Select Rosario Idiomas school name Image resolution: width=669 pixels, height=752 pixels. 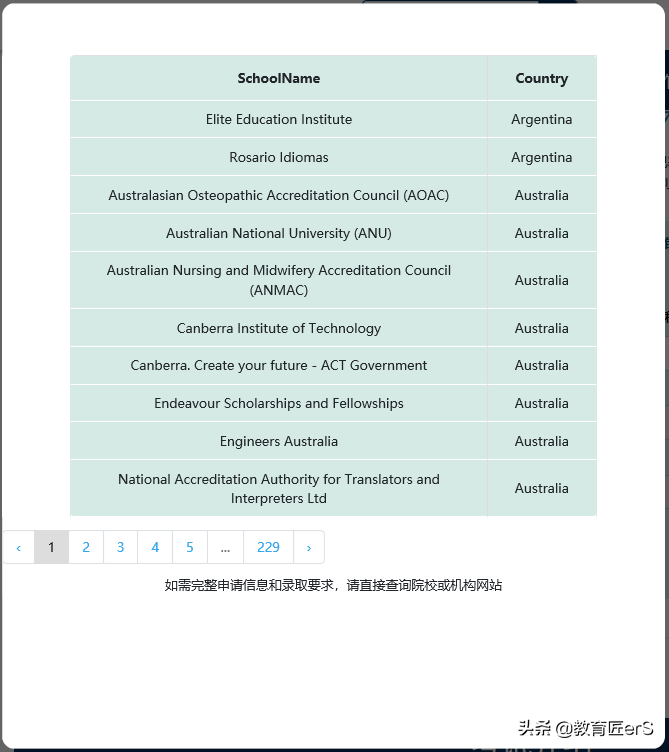coord(279,157)
